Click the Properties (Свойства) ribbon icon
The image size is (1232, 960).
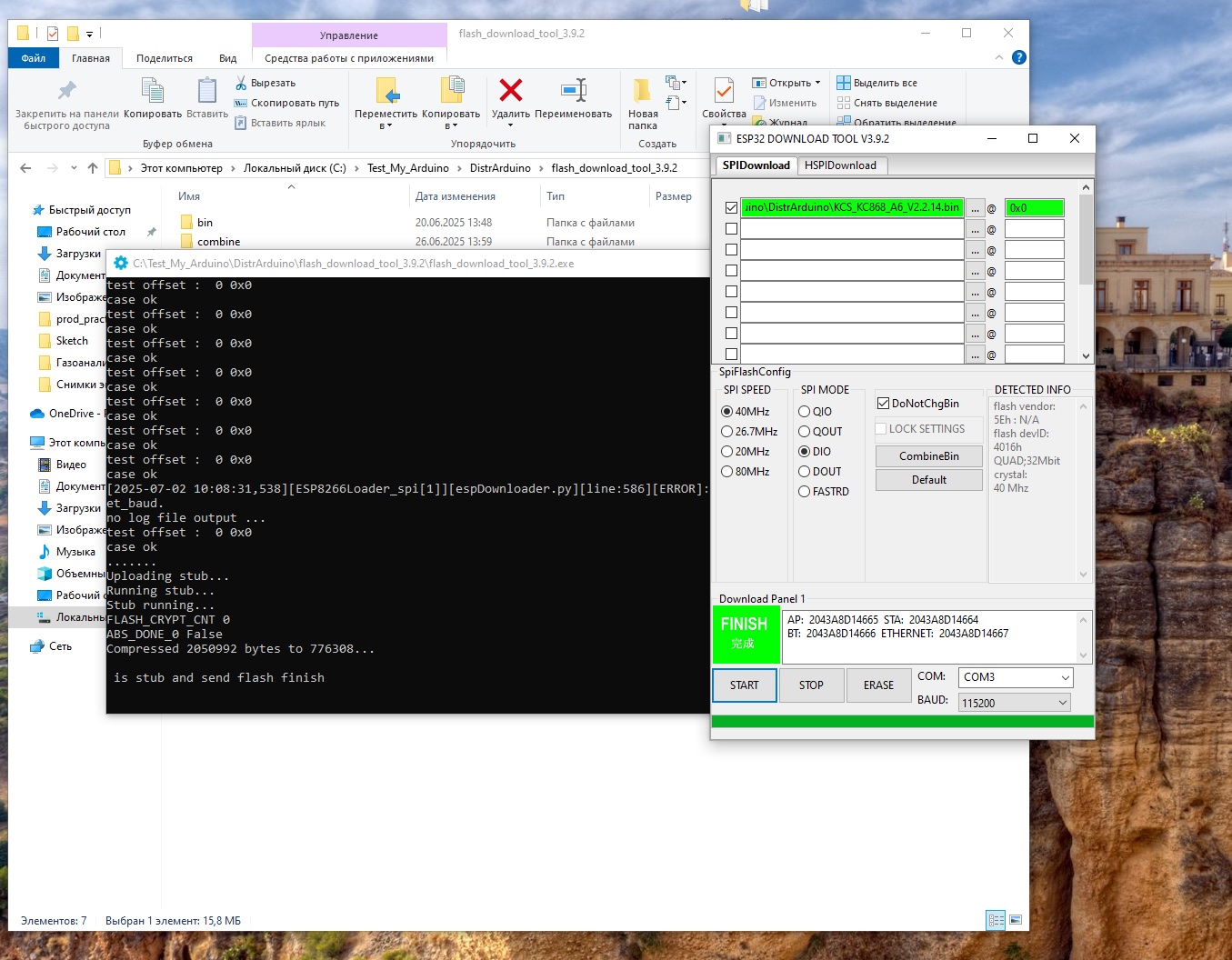724,91
